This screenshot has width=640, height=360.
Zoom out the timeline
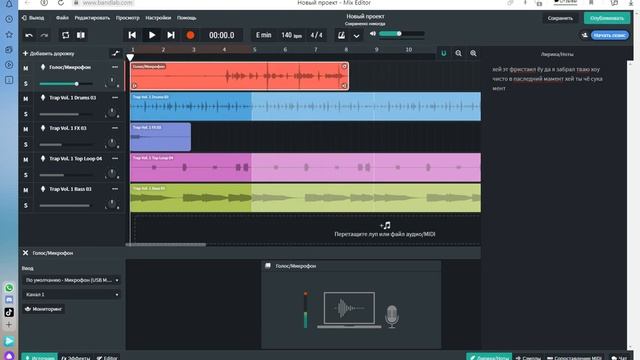(x=458, y=53)
